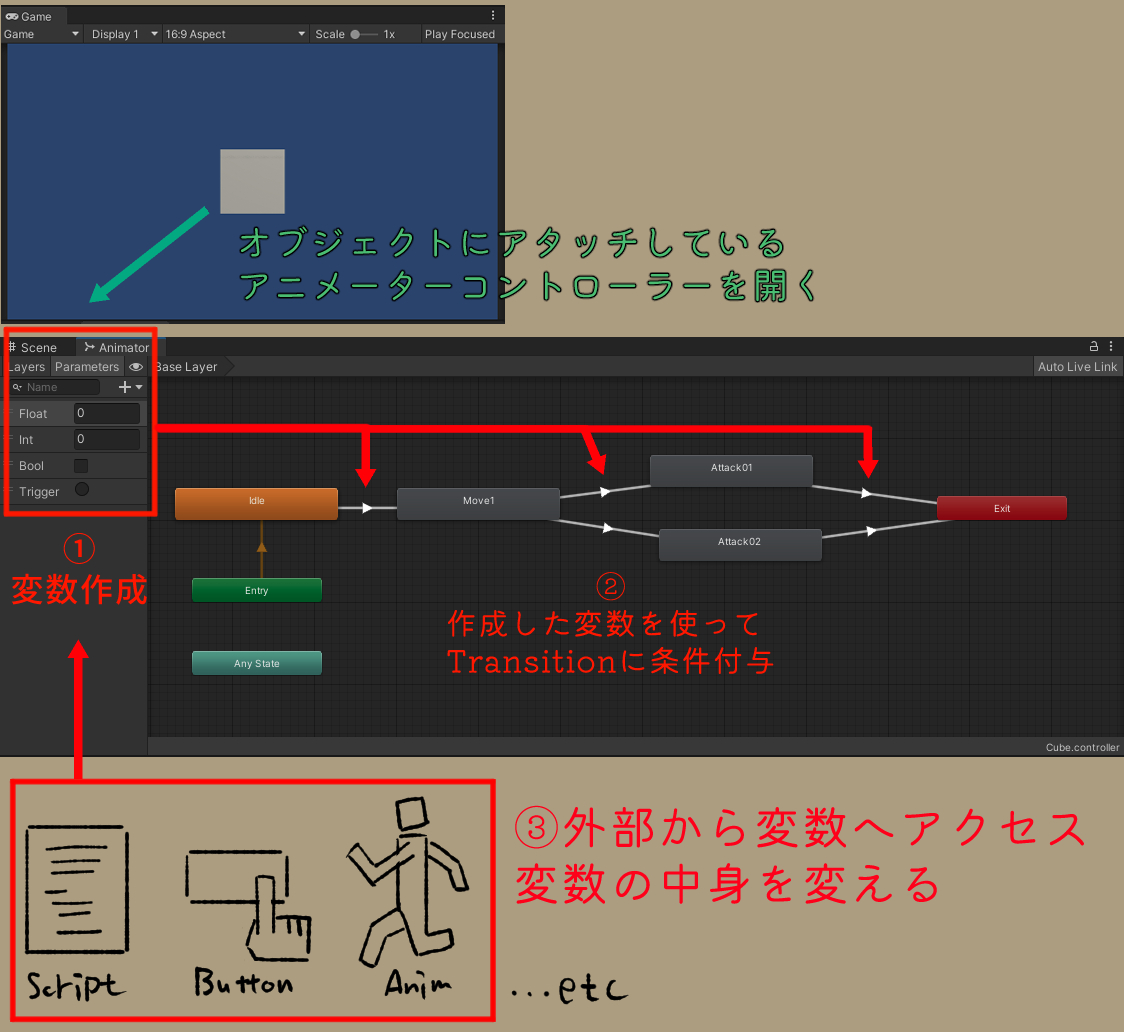Select the Animator tab's transition arrow icon
Image resolution: width=1124 pixels, height=1032 pixels.
(x=90, y=347)
